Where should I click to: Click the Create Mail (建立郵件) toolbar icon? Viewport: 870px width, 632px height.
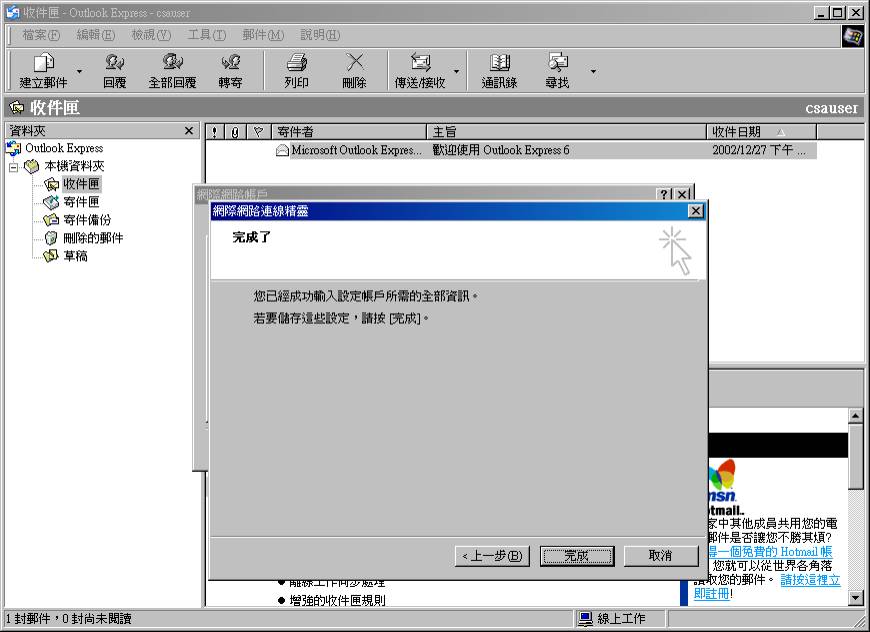(44, 62)
